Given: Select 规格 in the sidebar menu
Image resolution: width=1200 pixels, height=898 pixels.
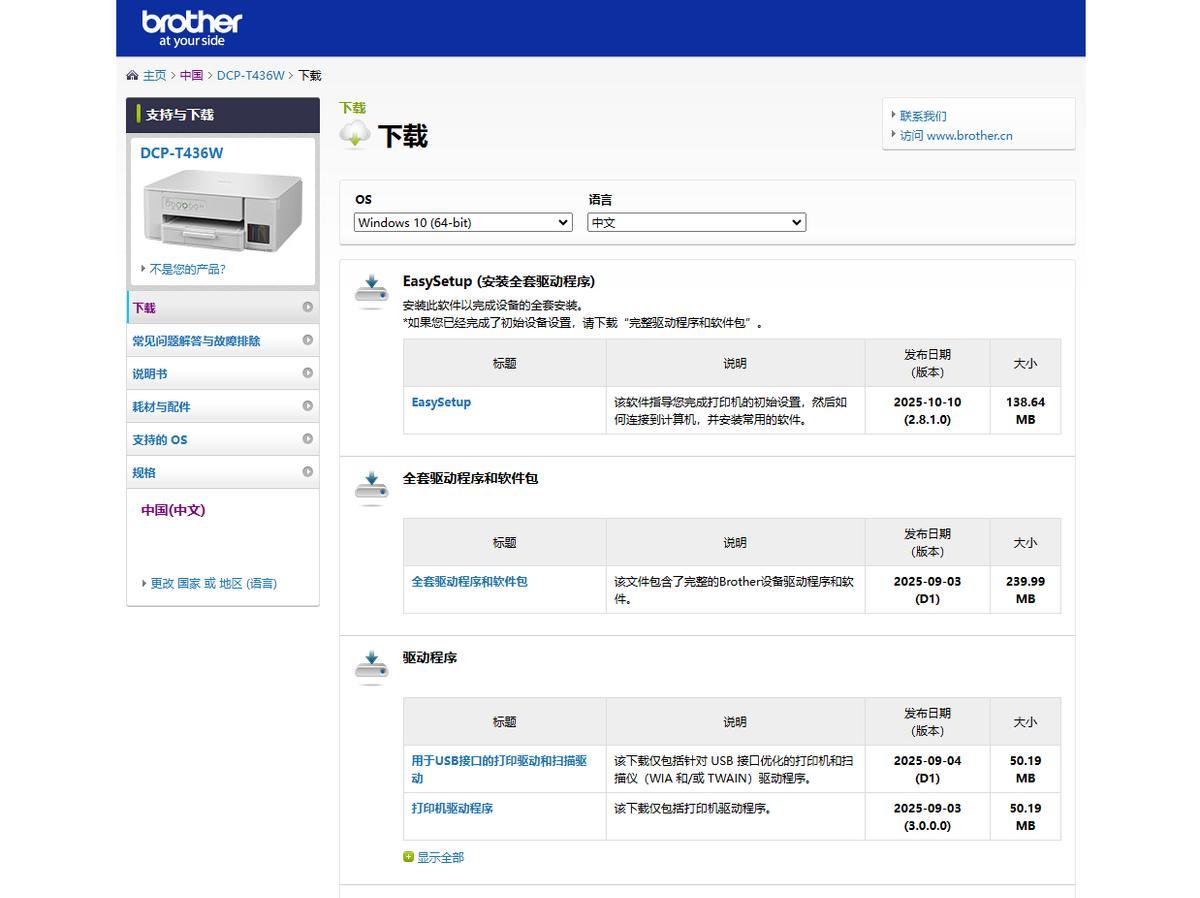Looking at the screenshot, I should tap(144, 473).
